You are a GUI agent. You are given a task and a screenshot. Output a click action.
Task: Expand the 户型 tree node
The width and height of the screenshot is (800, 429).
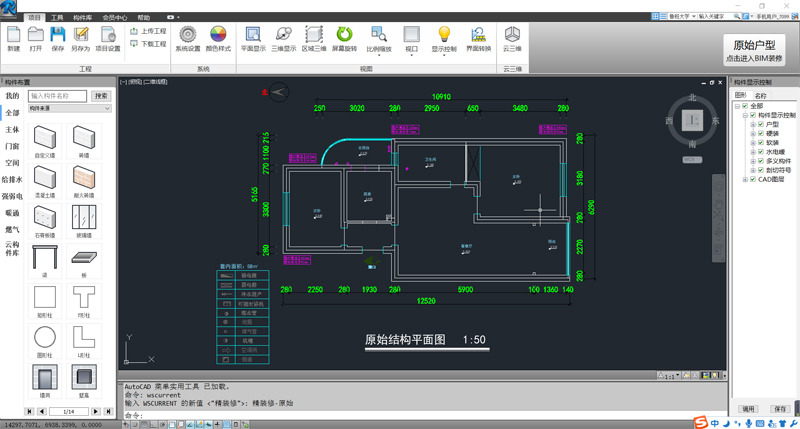pyautogui.click(x=753, y=124)
